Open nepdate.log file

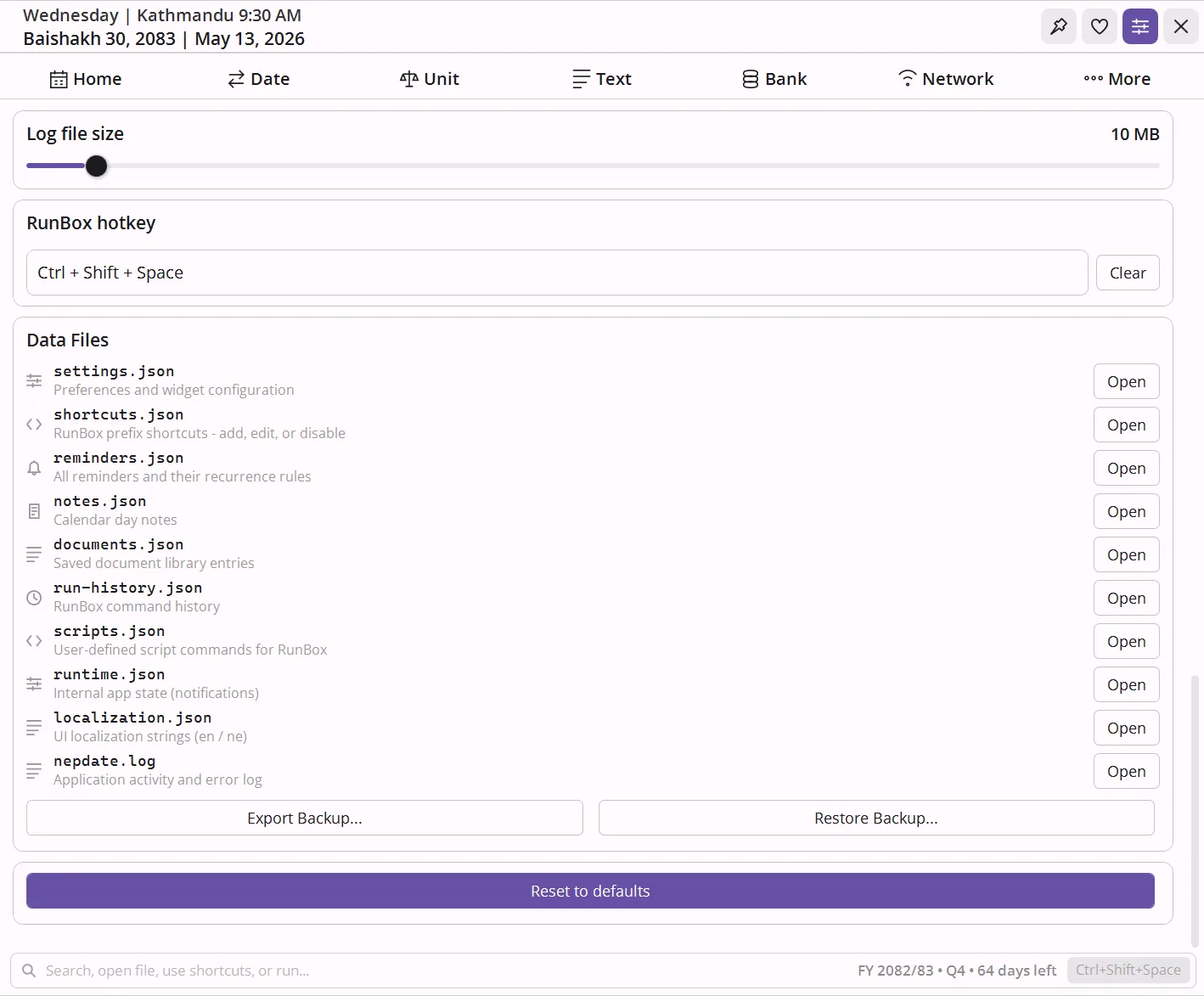point(1127,771)
